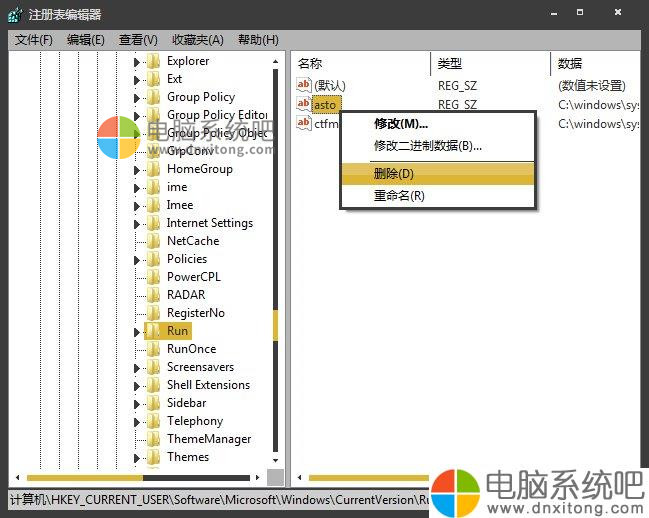Open the 编辑(E) menu
This screenshot has width=649, height=518.
86,40
